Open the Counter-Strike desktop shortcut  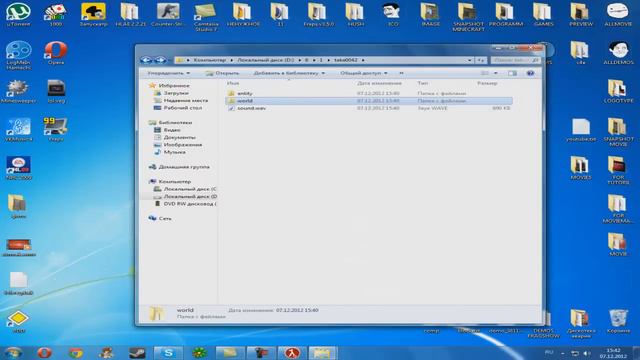(x=168, y=14)
